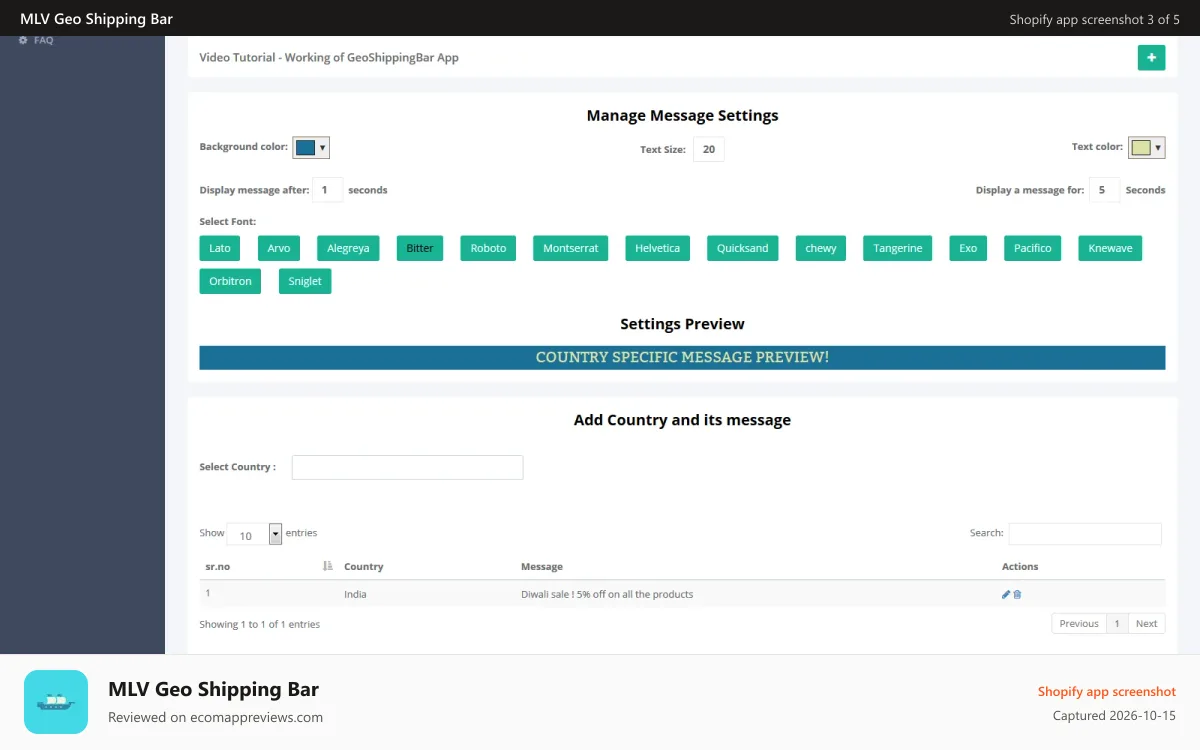Go to the Next page
Image resolution: width=1200 pixels, height=750 pixels.
[x=1147, y=623]
